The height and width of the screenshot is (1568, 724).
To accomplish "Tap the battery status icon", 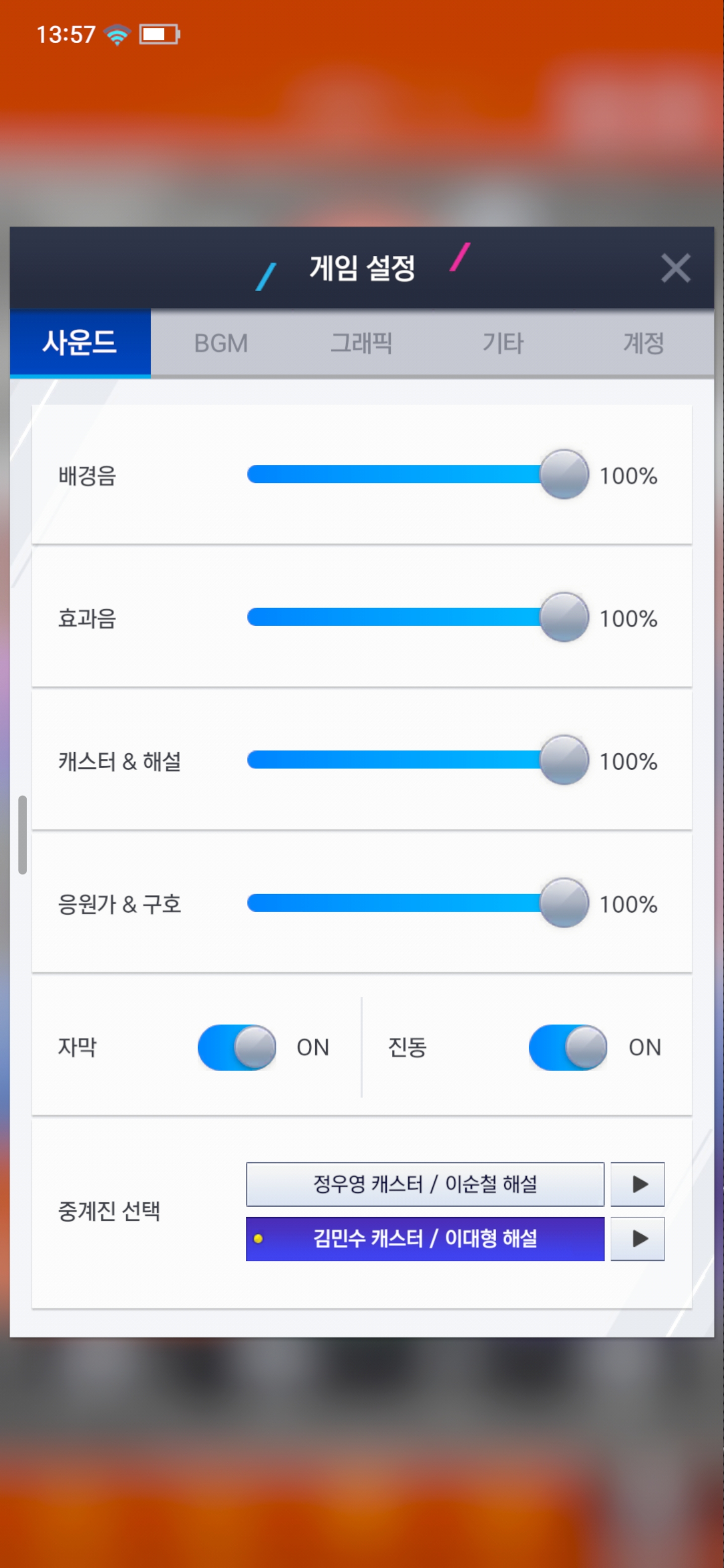I will (159, 34).
